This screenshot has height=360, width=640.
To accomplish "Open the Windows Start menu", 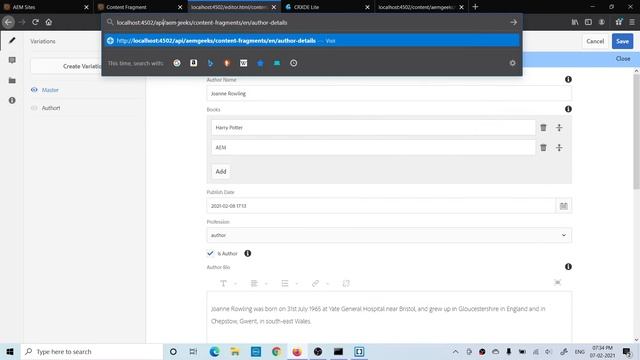I will pos(10,351).
